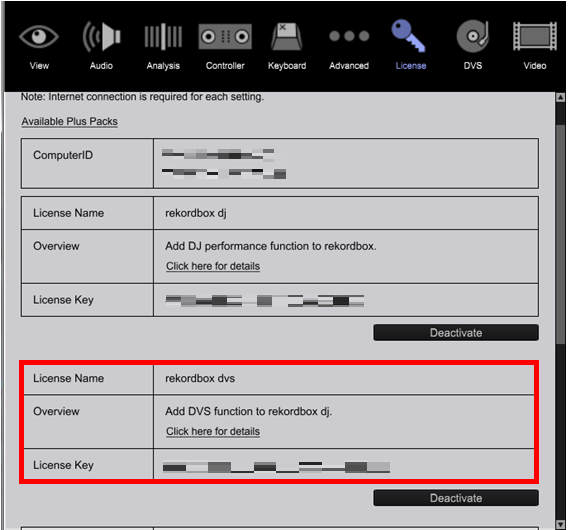Screen dimensions: 568x530
Task: Select the Video filmstrip icon
Action: coord(535,36)
